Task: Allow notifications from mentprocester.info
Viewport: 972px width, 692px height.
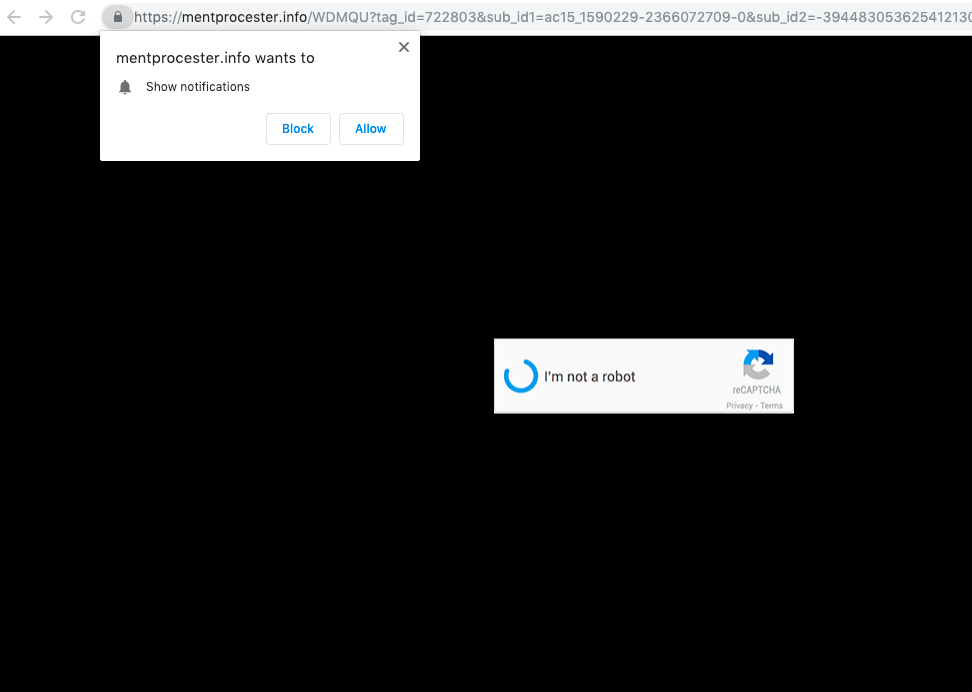Action: coord(371,129)
